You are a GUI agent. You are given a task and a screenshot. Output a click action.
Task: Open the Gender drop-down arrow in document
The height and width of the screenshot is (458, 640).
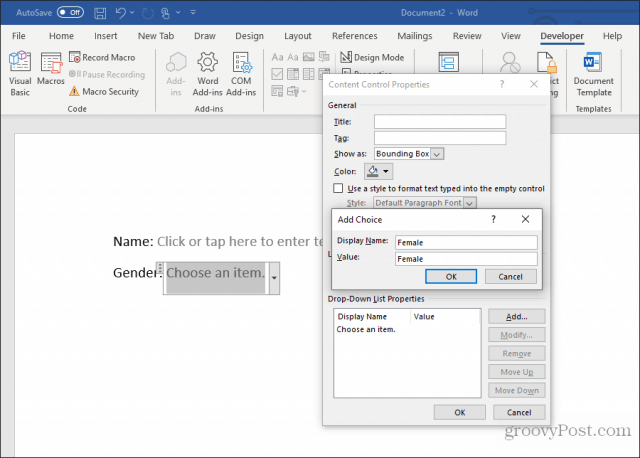pos(274,278)
